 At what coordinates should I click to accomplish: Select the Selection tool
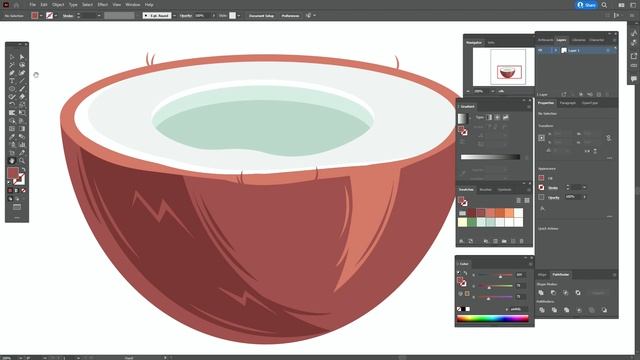pyautogui.click(x=12, y=57)
